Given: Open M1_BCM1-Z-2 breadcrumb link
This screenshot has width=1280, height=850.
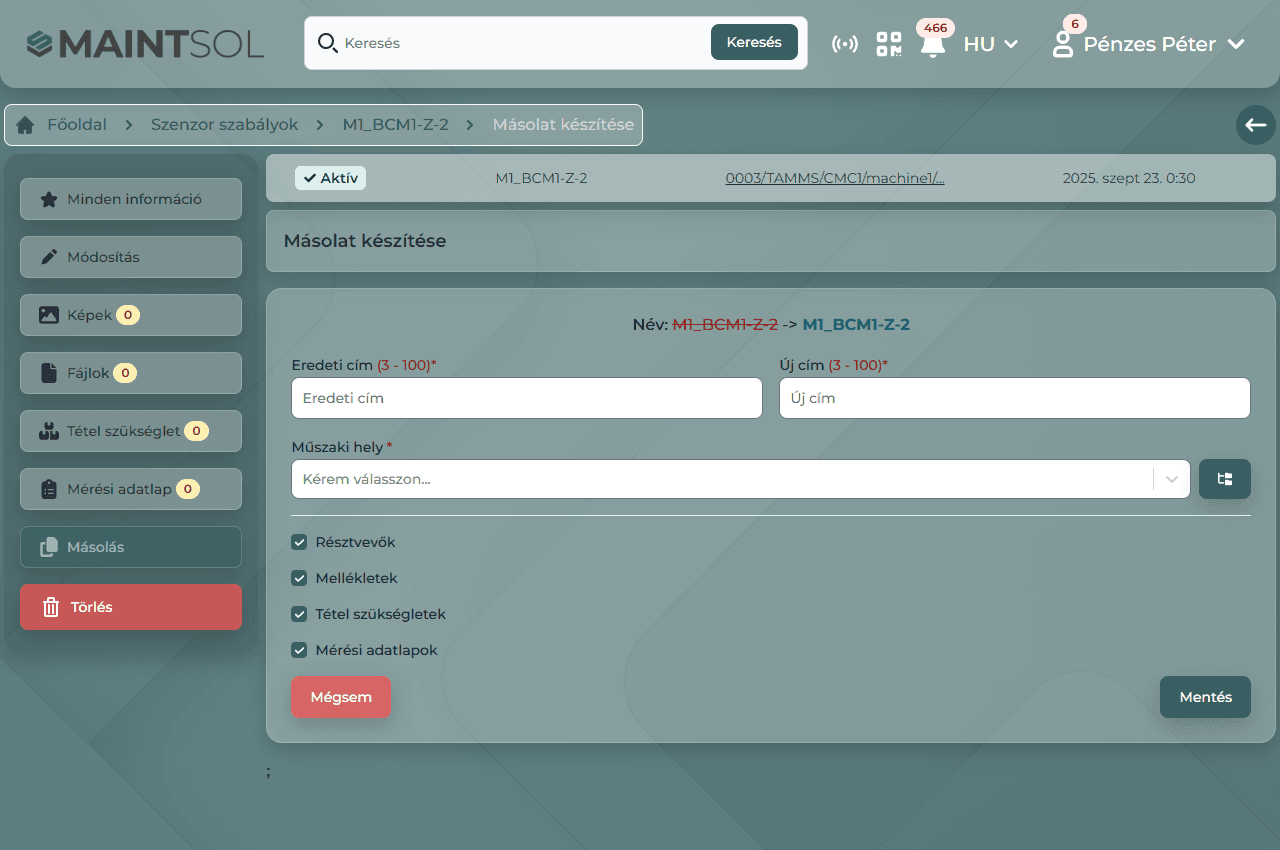Looking at the screenshot, I should [395, 125].
